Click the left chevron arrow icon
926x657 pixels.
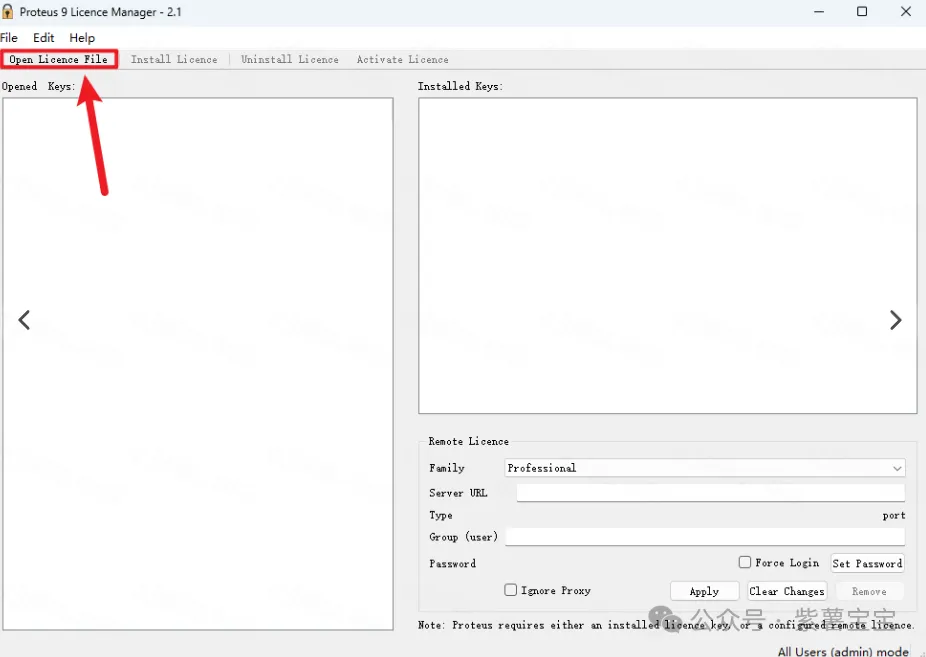point(24,320)
